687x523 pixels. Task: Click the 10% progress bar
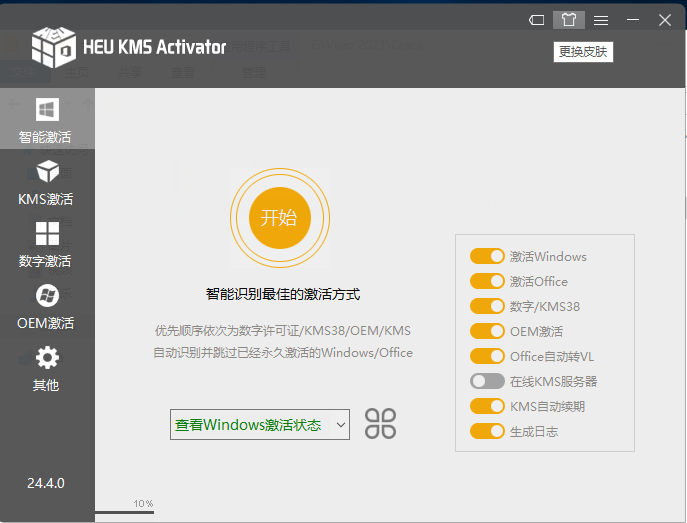click(125, 512)
